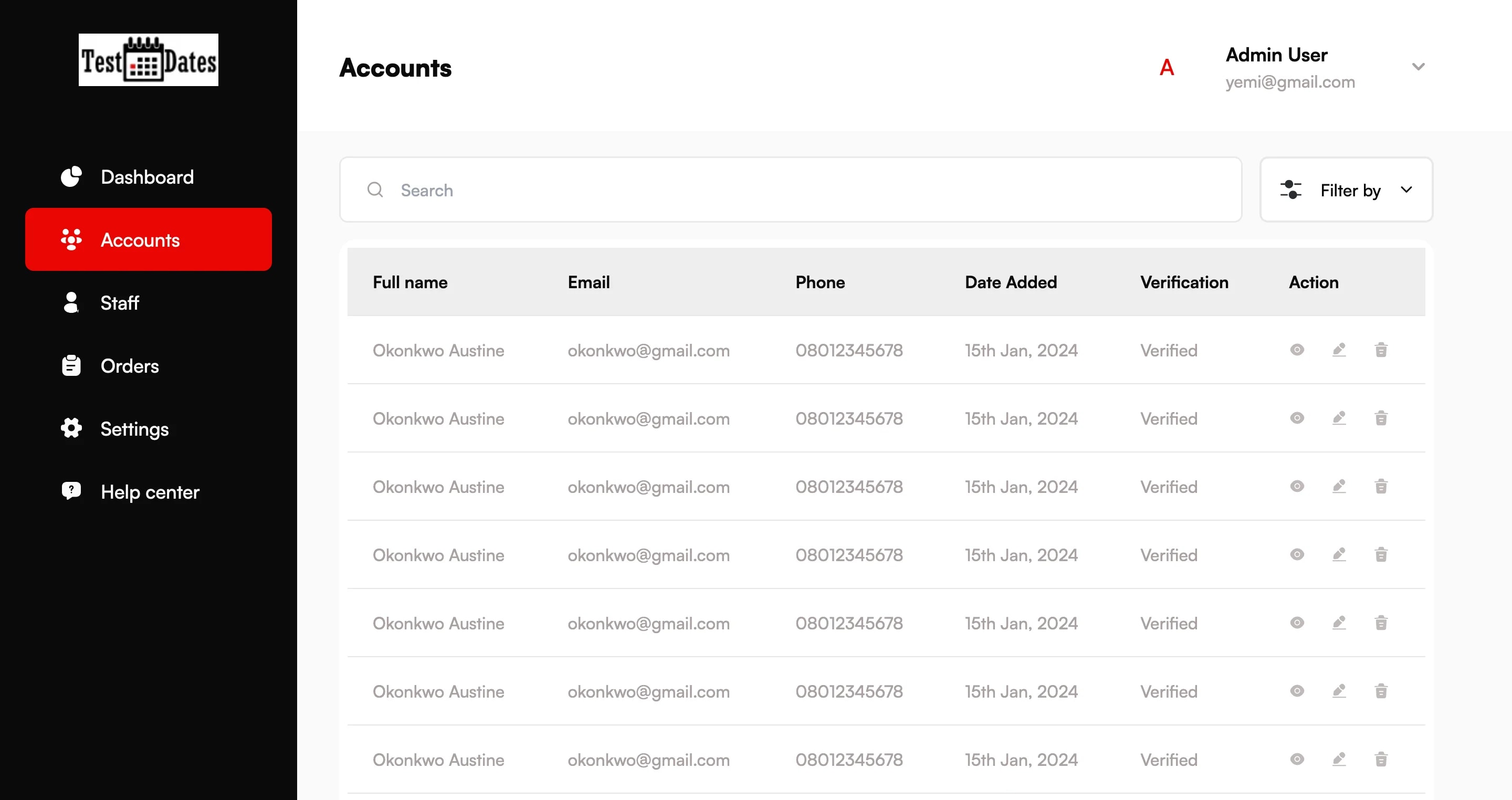Click the filter sliders icon

[1290, 190]
